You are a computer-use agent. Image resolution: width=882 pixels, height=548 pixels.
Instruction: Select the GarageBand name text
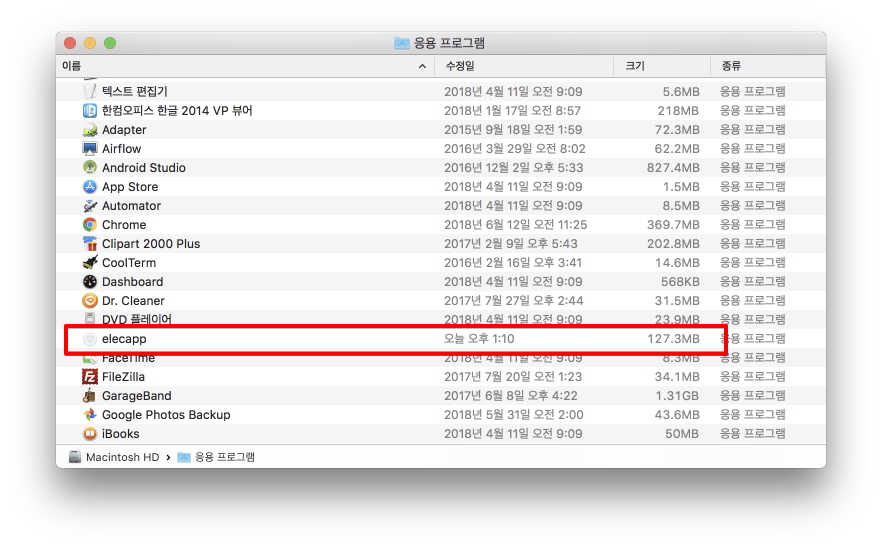(x=137, y=396)
